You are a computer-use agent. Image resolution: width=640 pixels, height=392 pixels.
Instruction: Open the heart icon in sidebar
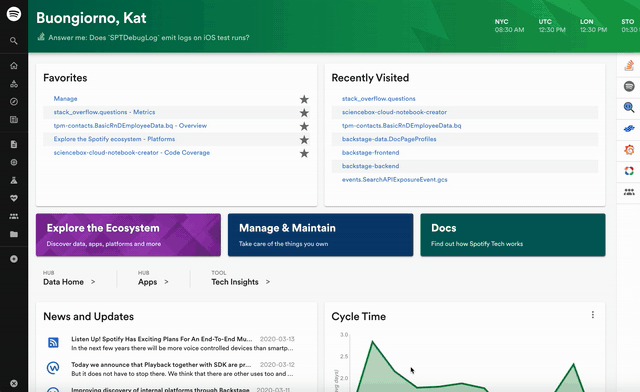click(x=14, y=198)
